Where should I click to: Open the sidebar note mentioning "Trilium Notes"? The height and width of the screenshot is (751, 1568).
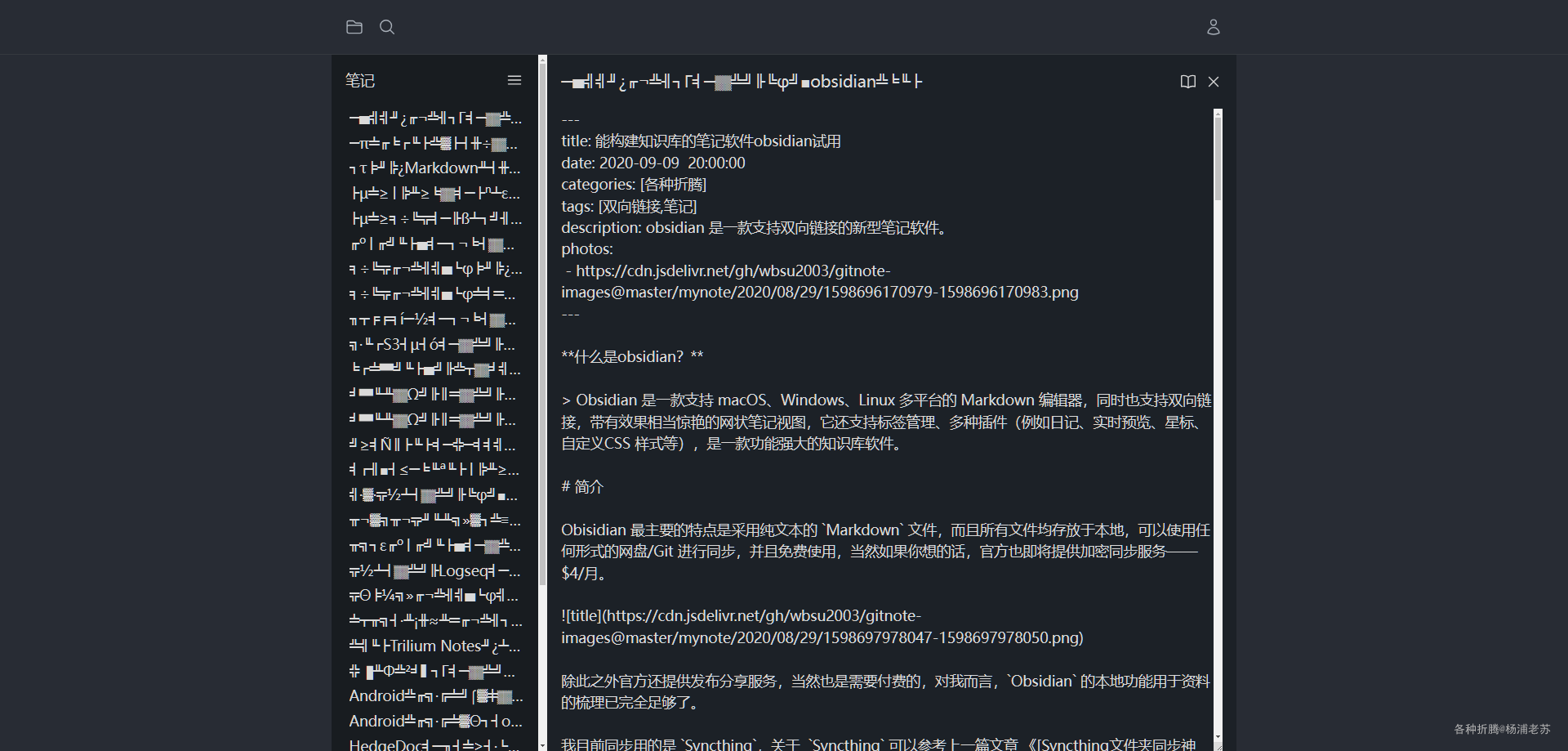tap(434, 646)
